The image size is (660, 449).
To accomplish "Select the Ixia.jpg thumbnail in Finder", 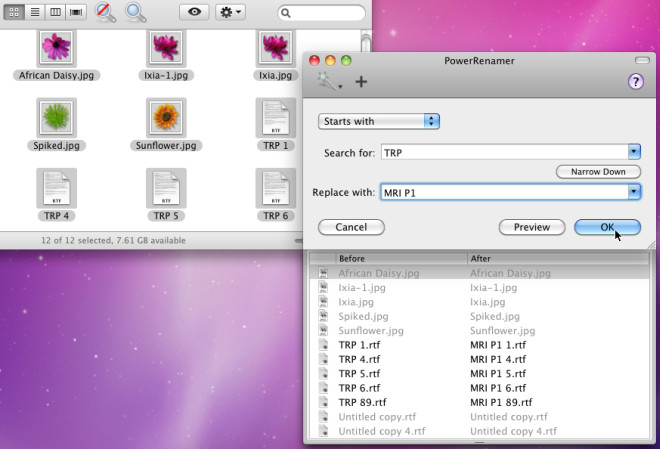I will 276,48.
